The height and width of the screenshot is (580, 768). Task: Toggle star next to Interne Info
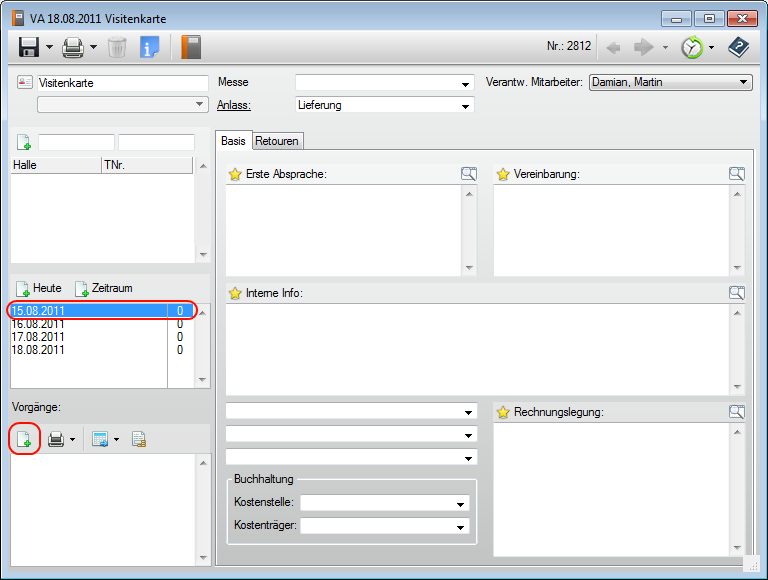coord(235,293)
